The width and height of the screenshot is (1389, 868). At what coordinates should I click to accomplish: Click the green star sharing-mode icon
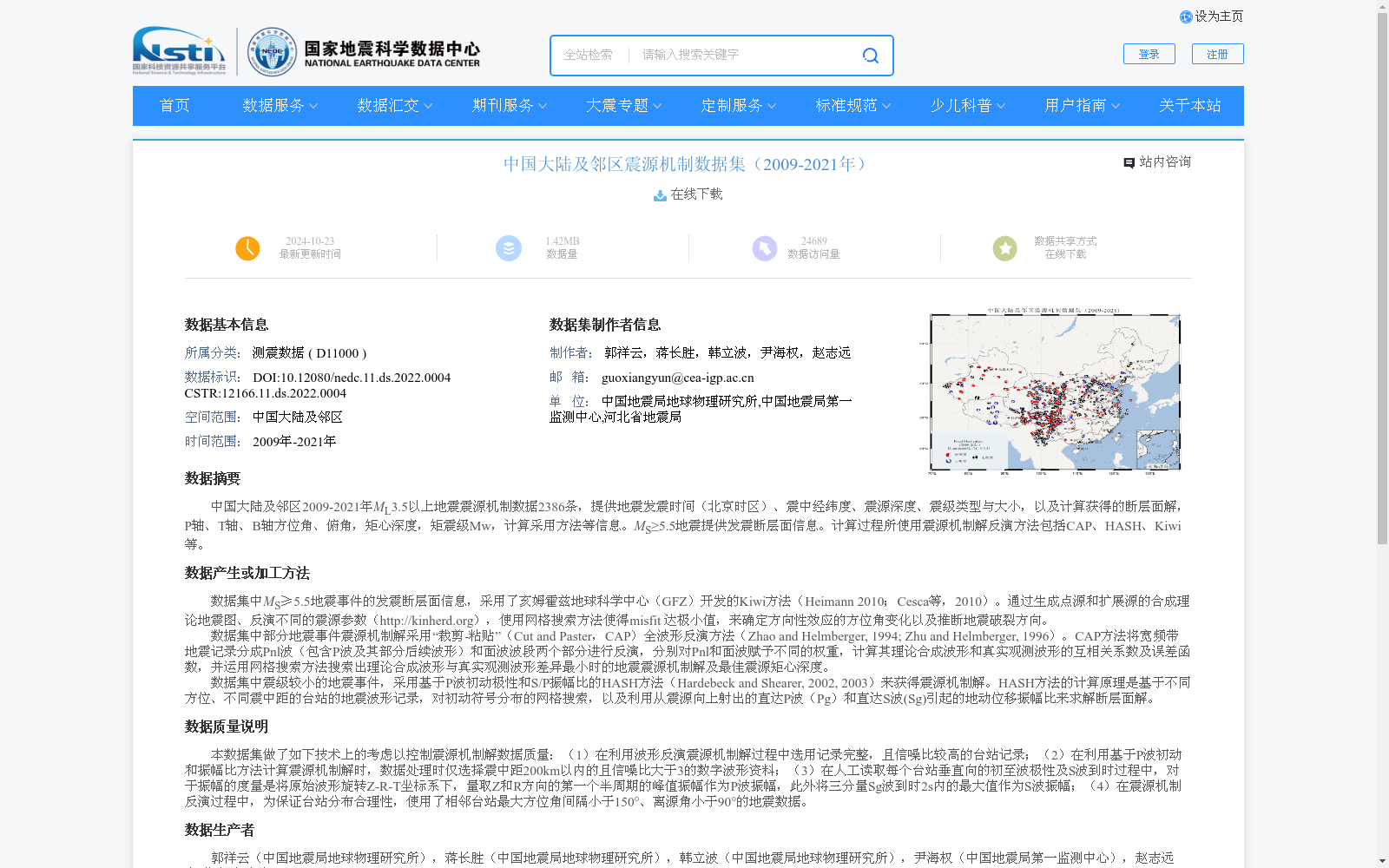(x=1005, y=248)
